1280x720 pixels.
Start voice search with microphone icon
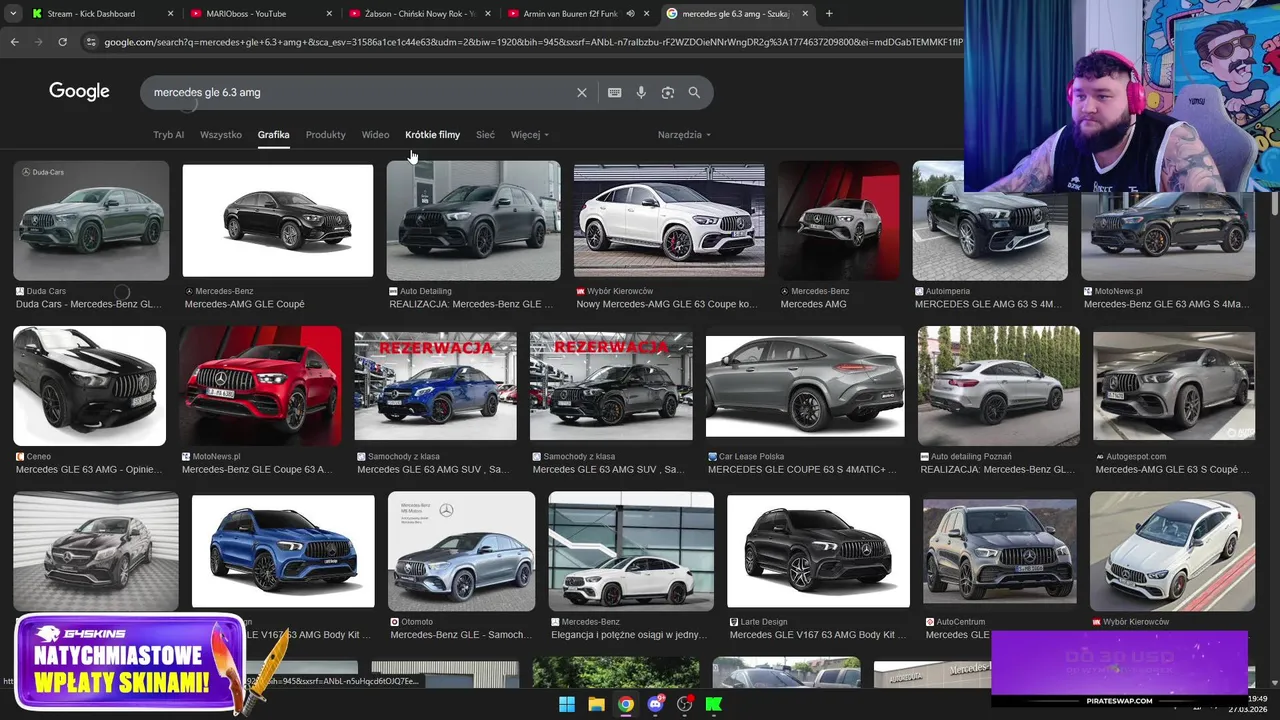641,92
